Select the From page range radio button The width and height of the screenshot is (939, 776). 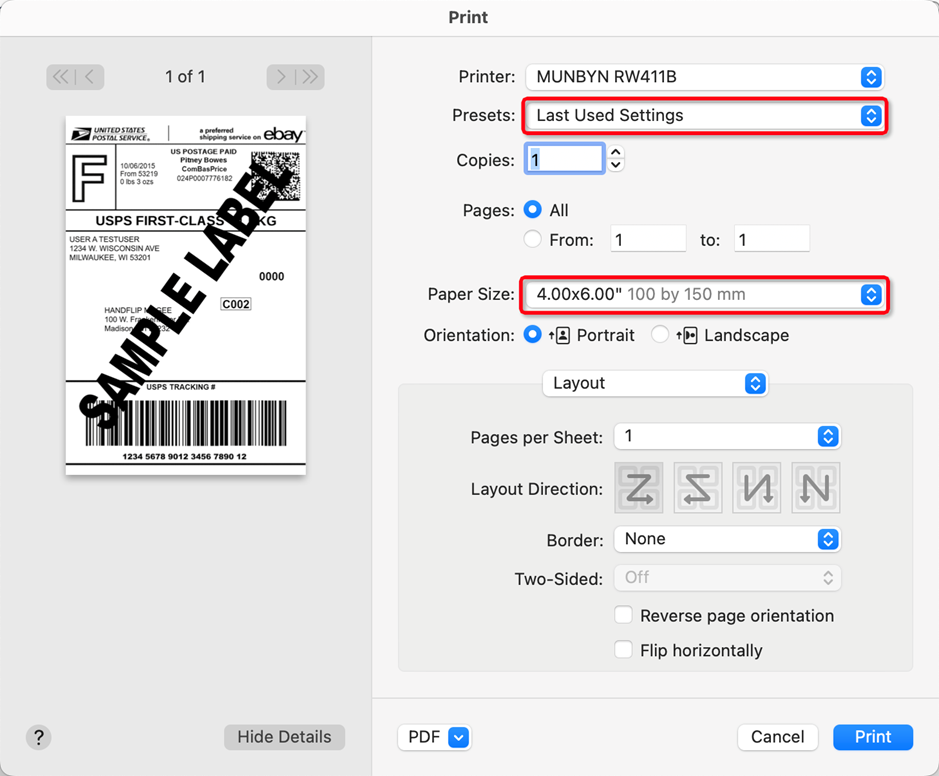click(533, 239)
